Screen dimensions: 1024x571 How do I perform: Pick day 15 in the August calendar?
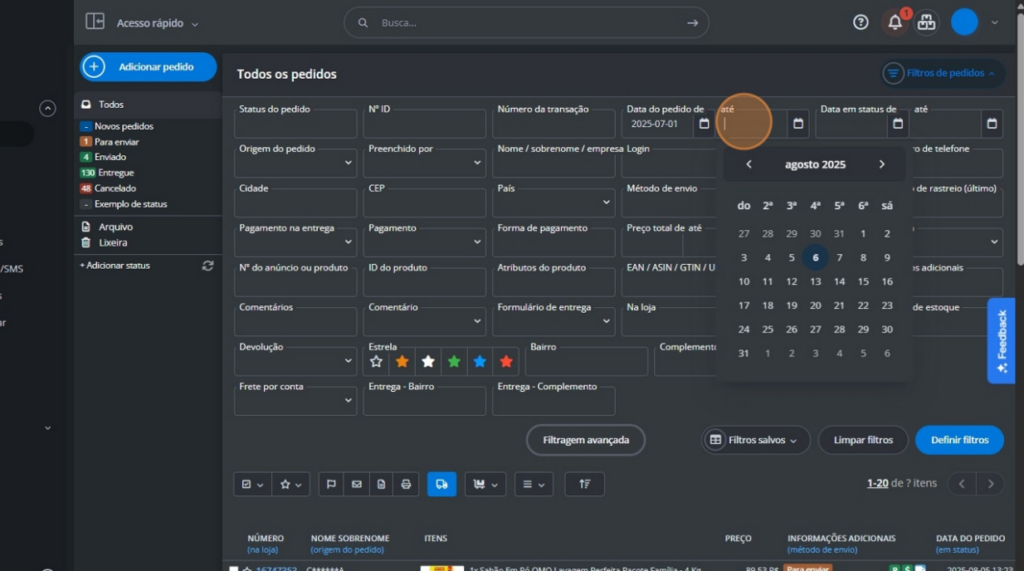[x=863, y=282]
